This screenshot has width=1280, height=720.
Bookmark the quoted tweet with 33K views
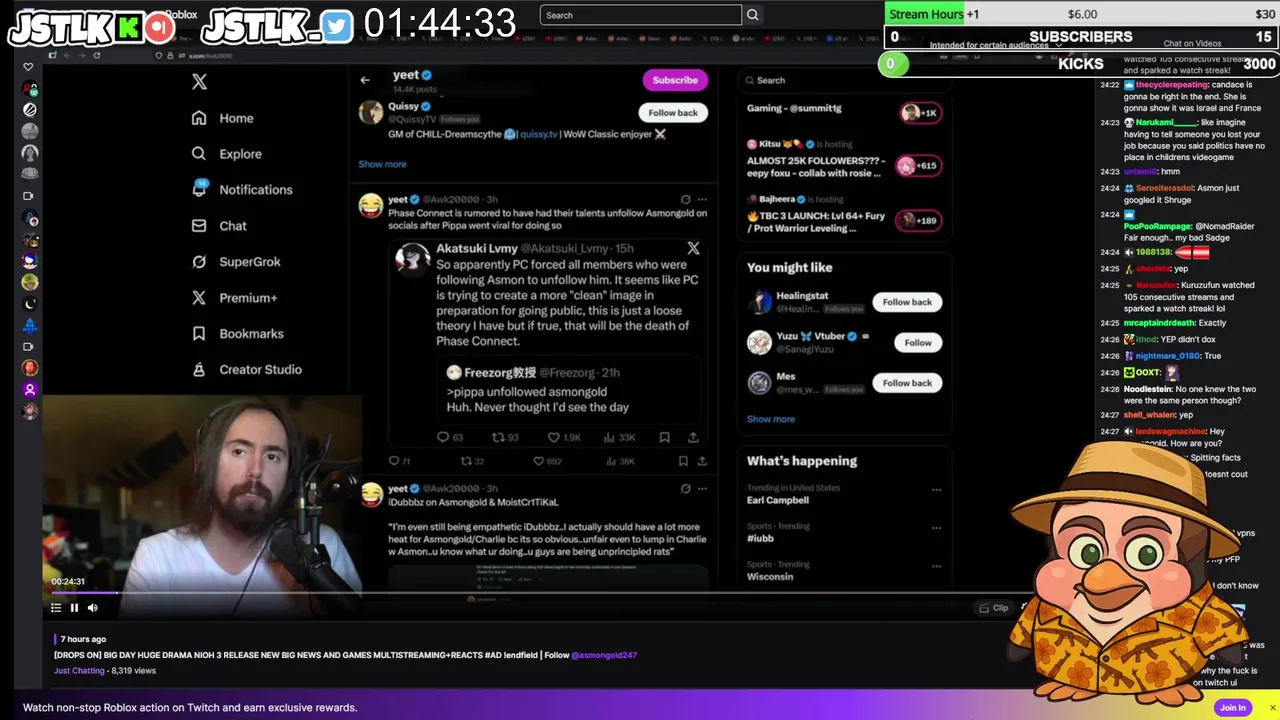pyautogui.click(x=664, y=437)
